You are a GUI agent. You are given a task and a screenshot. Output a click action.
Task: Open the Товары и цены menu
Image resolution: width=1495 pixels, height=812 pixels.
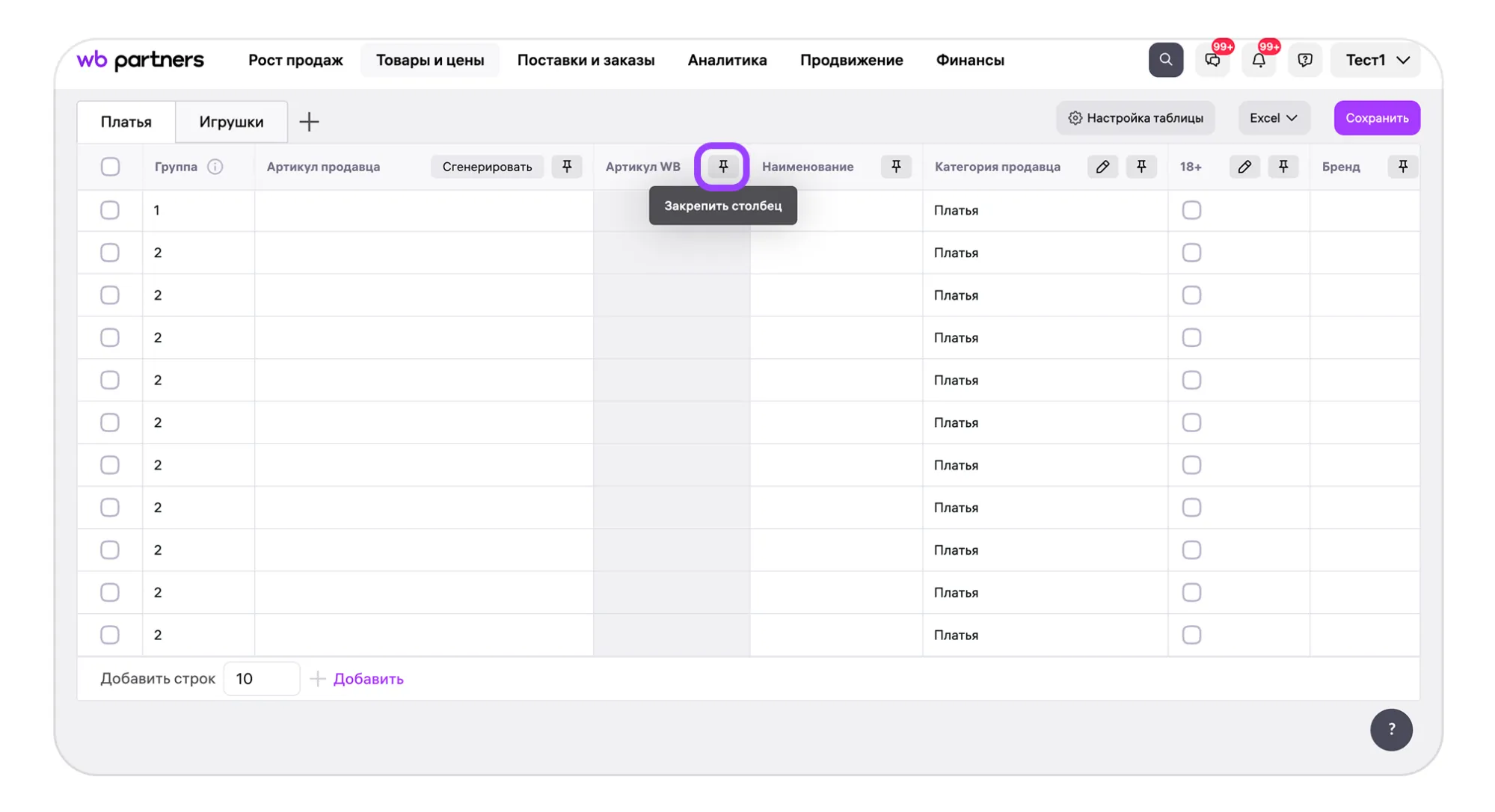[429, 60]
